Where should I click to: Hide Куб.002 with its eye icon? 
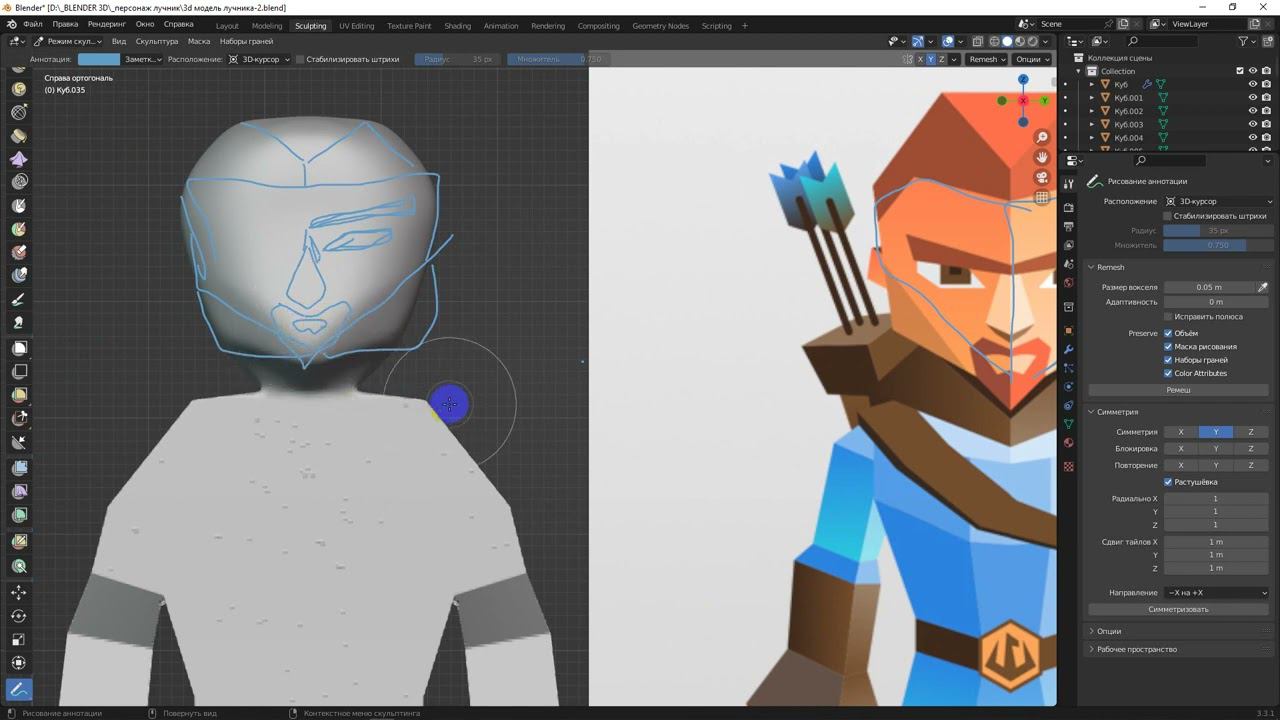(1252, 111)
